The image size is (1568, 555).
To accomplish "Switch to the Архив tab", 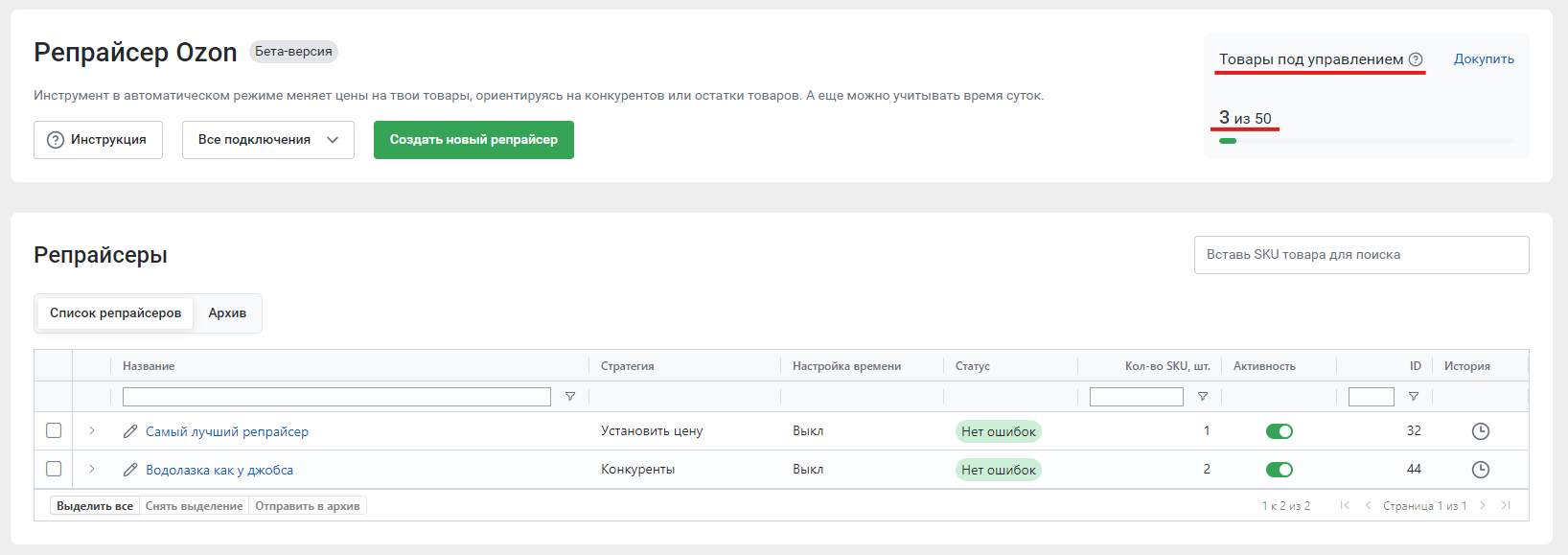I will (x=227, y=313).
